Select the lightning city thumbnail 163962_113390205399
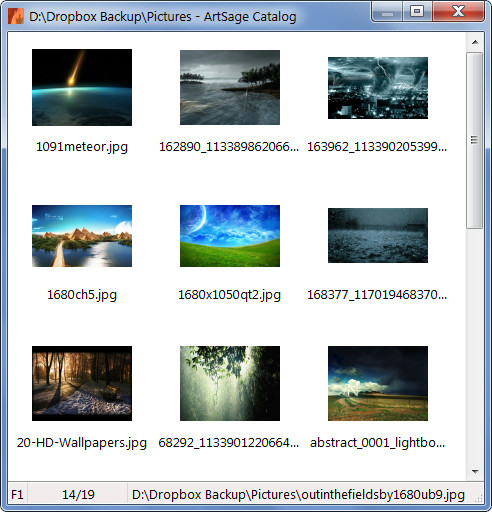 378,88
